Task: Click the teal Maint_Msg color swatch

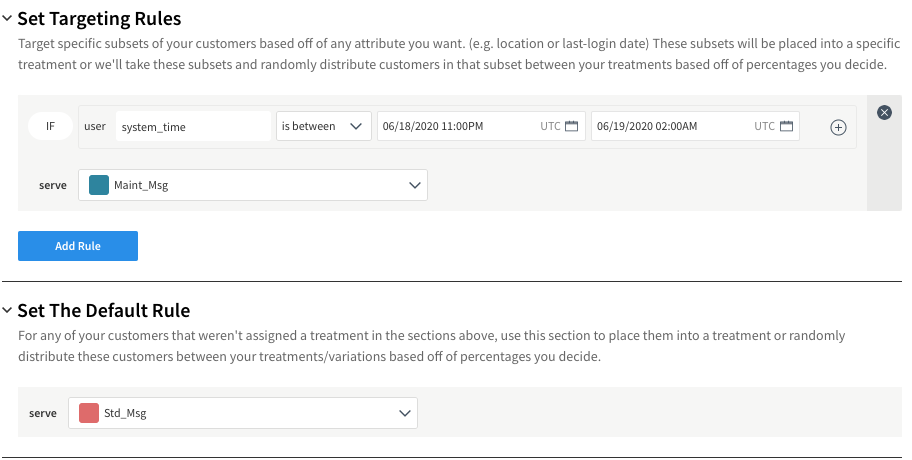Action: pos(99,185)
